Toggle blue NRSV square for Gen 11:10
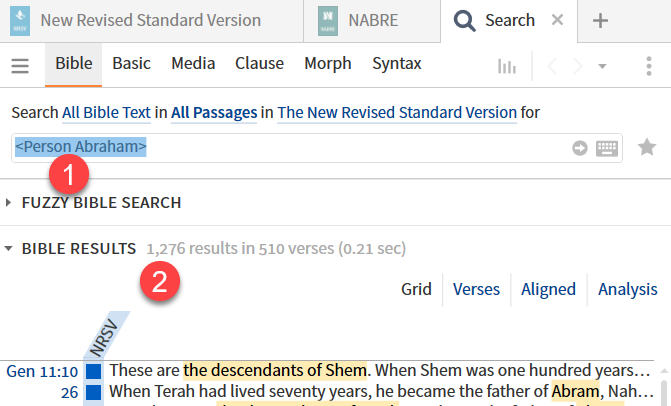Viewport: 671px width, 406px height. [x=94, y=371]
